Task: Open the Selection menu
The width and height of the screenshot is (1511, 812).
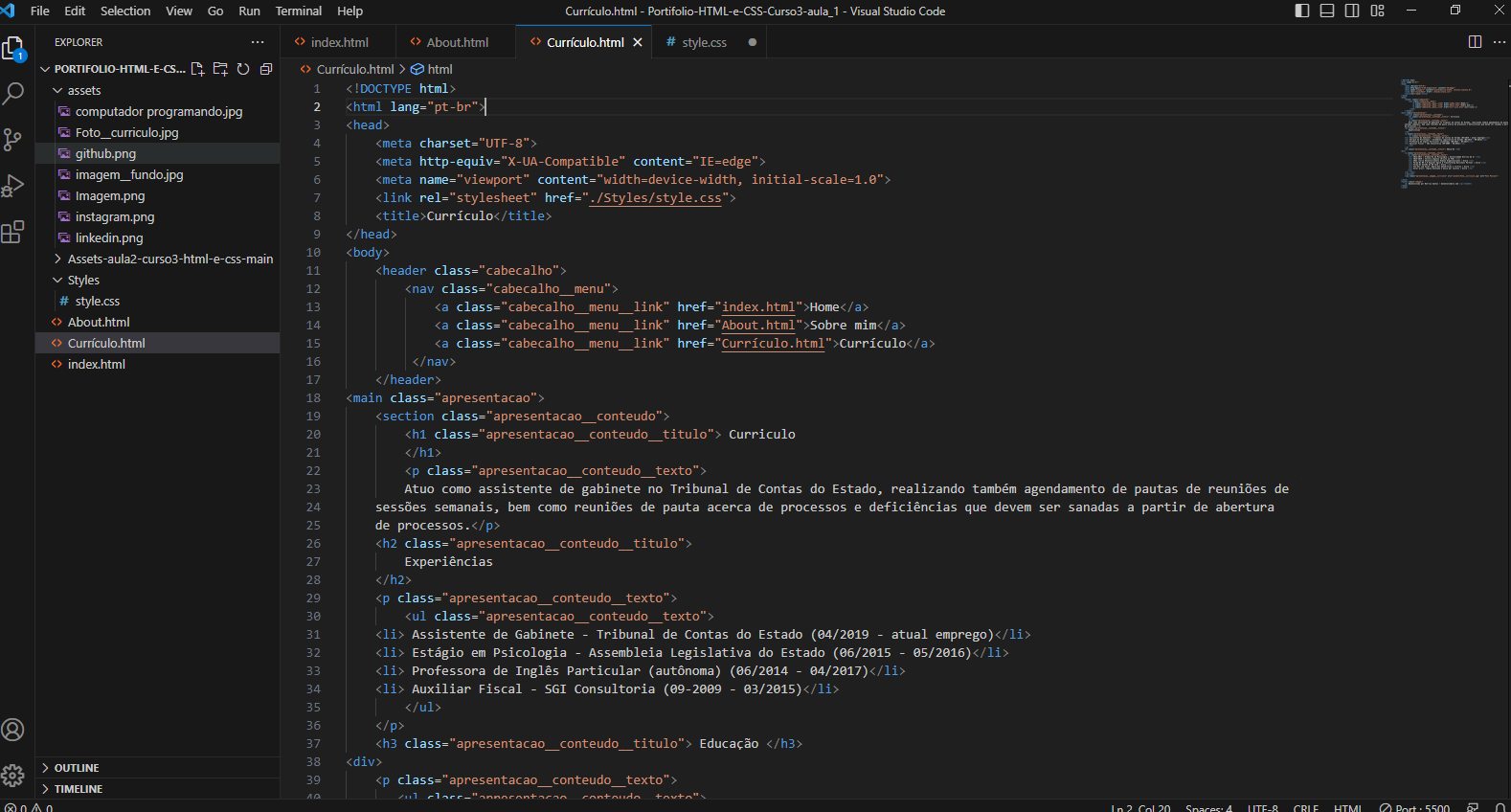Action: coord(125,11)
